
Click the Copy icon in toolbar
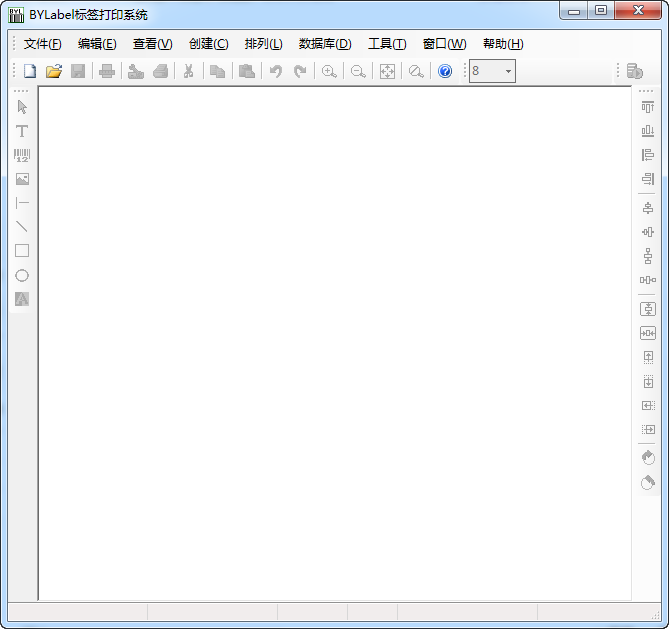point(218,71)
